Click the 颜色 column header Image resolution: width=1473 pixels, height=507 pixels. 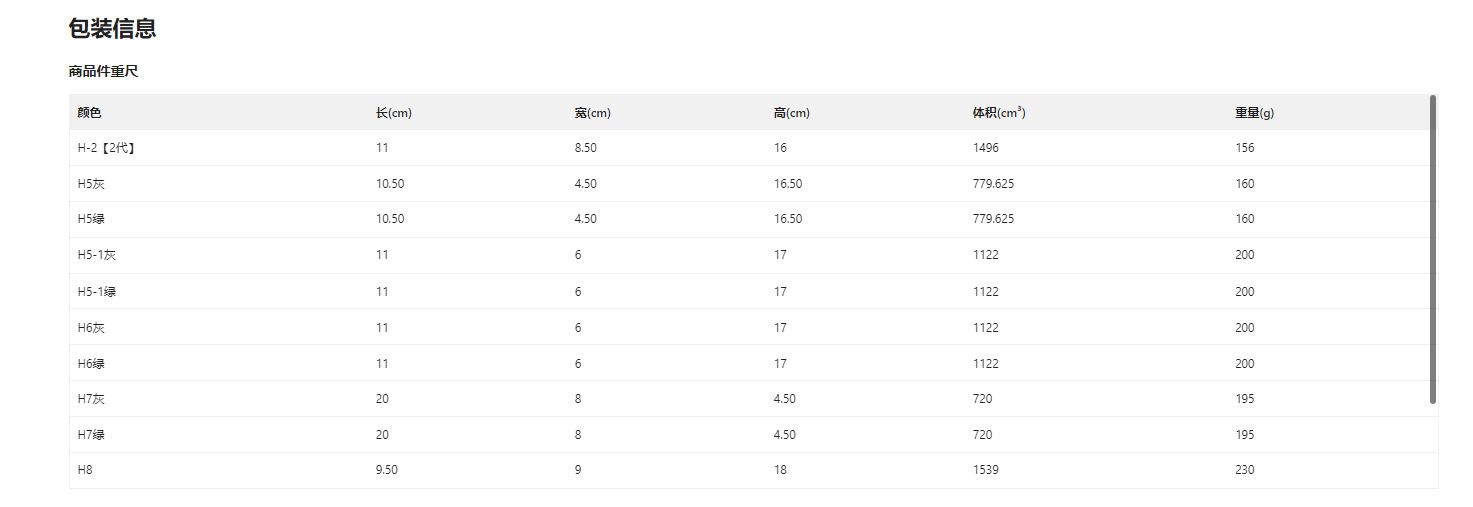pos(89,113)
